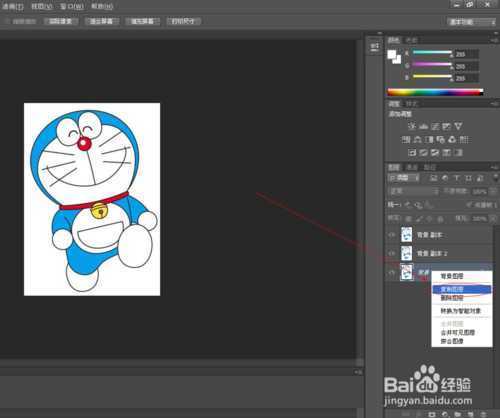This screenshot has width=500, height=418.
Task: Filter layers for shape layers
Action: [468, 178]
